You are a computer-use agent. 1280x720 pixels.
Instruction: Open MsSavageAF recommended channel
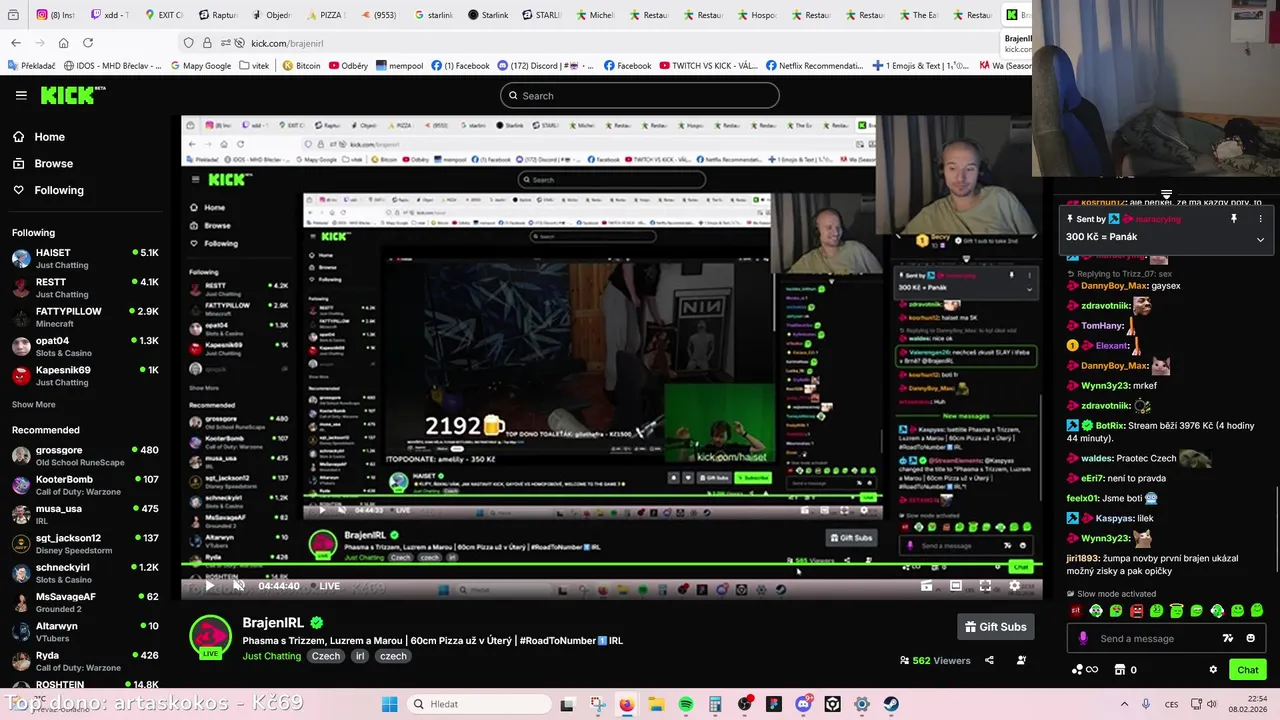(85, 602)
